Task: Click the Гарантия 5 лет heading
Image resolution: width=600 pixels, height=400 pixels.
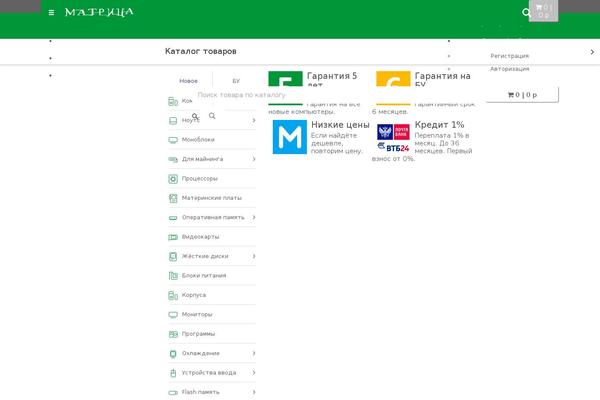Action: 332,78
